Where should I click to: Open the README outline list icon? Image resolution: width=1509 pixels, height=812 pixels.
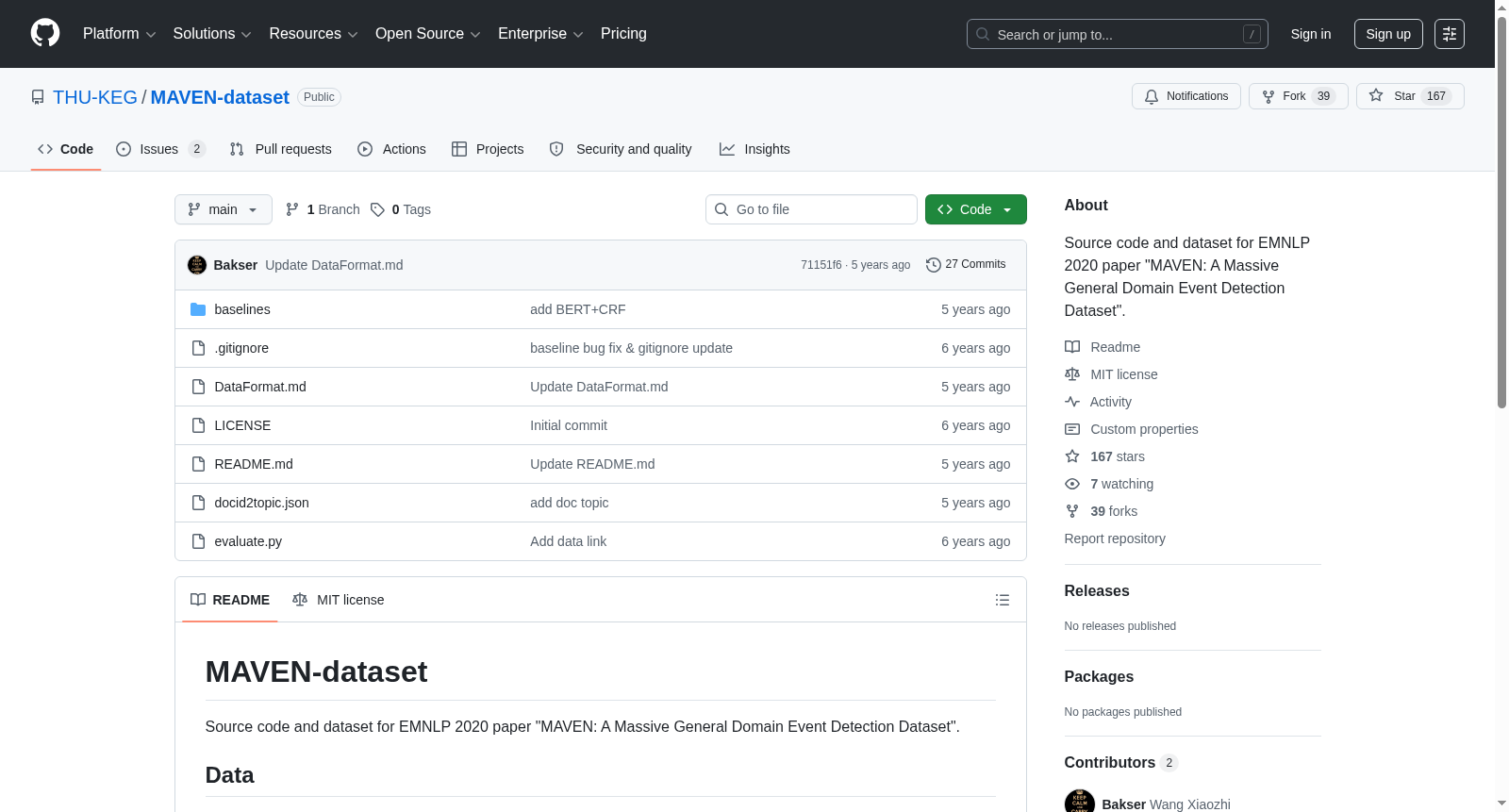(1003, 600)
